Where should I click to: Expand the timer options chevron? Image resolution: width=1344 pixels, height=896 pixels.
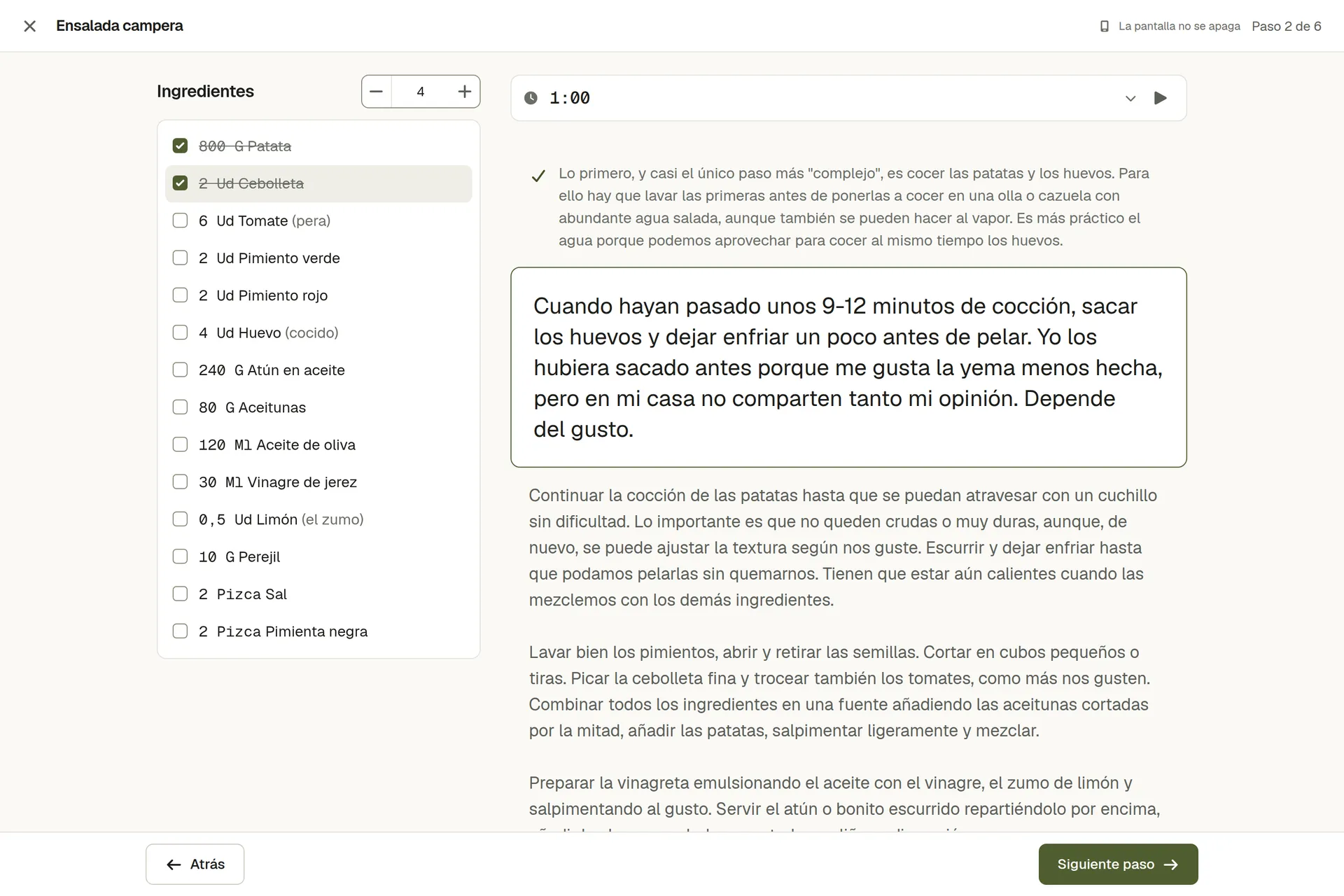[x=1130, y=99]
